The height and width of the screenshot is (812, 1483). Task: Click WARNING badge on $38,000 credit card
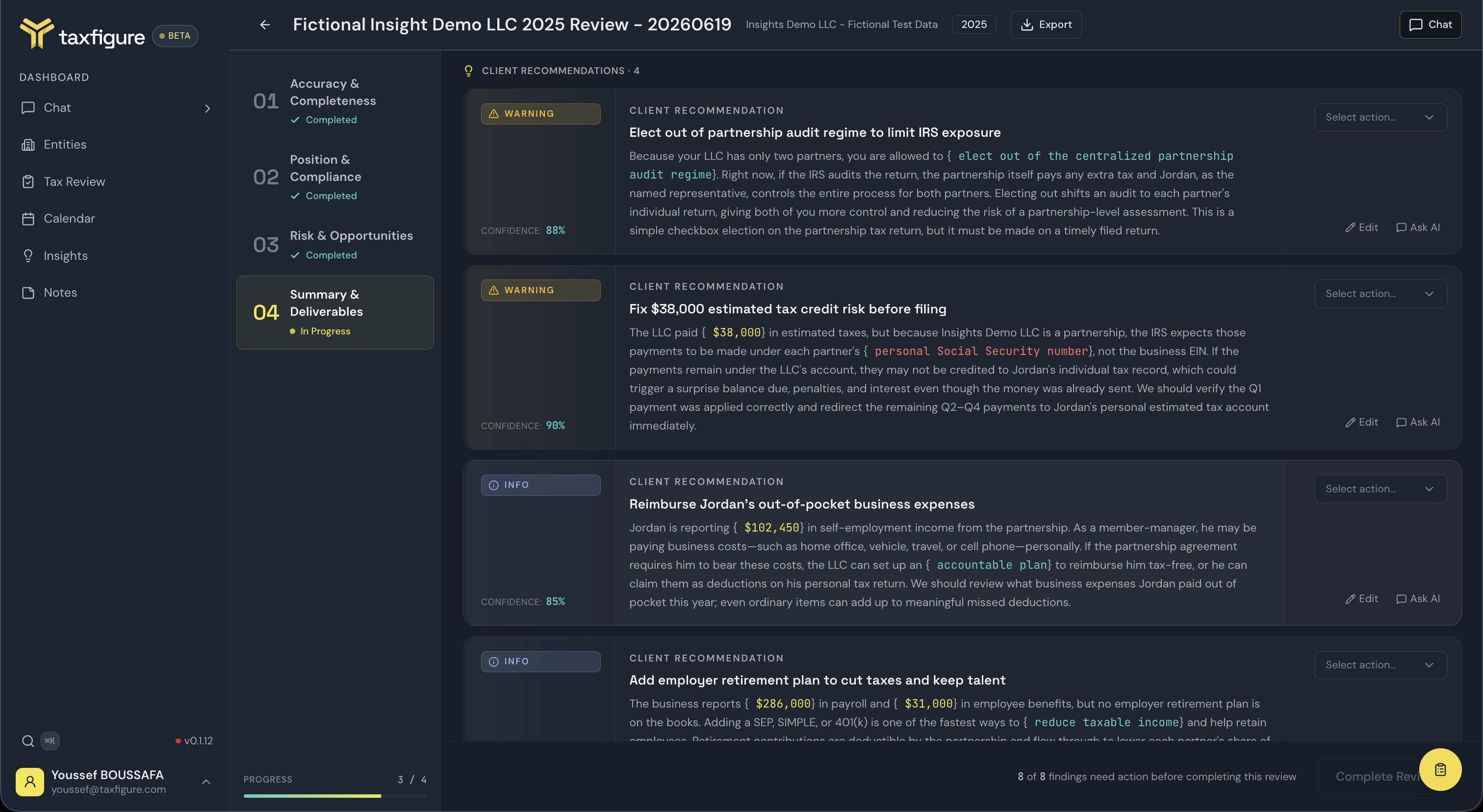pos(540,290)
